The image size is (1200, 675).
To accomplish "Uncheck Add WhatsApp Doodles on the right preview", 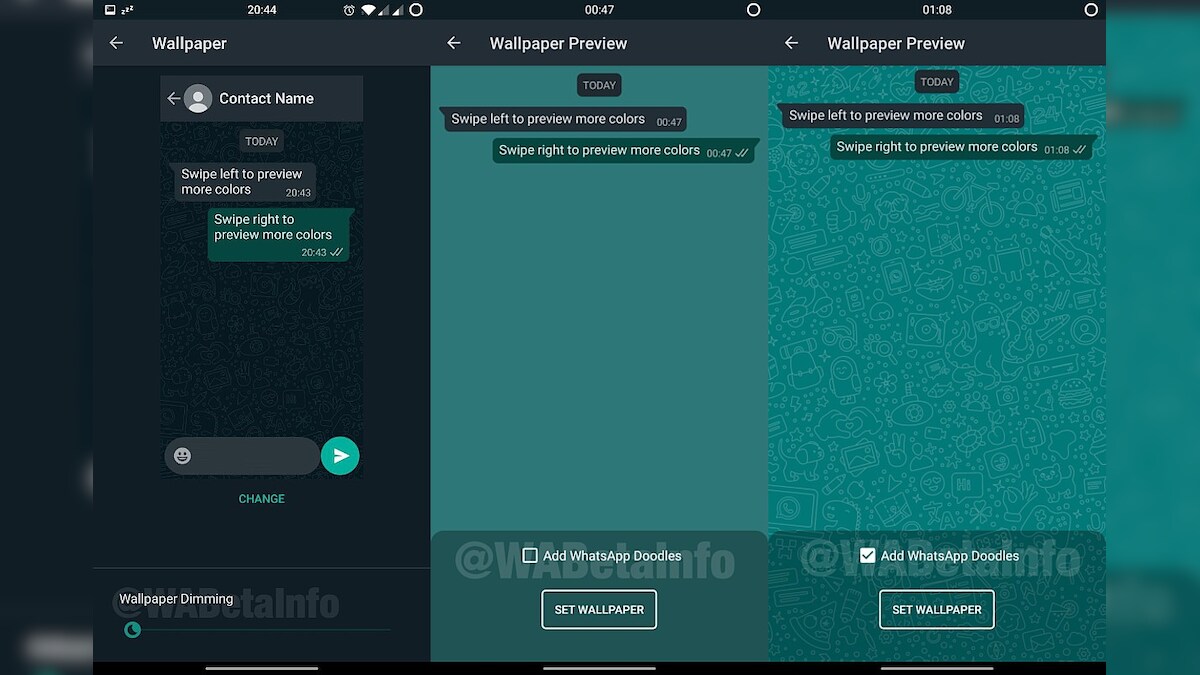I will [x=868, y=555].
